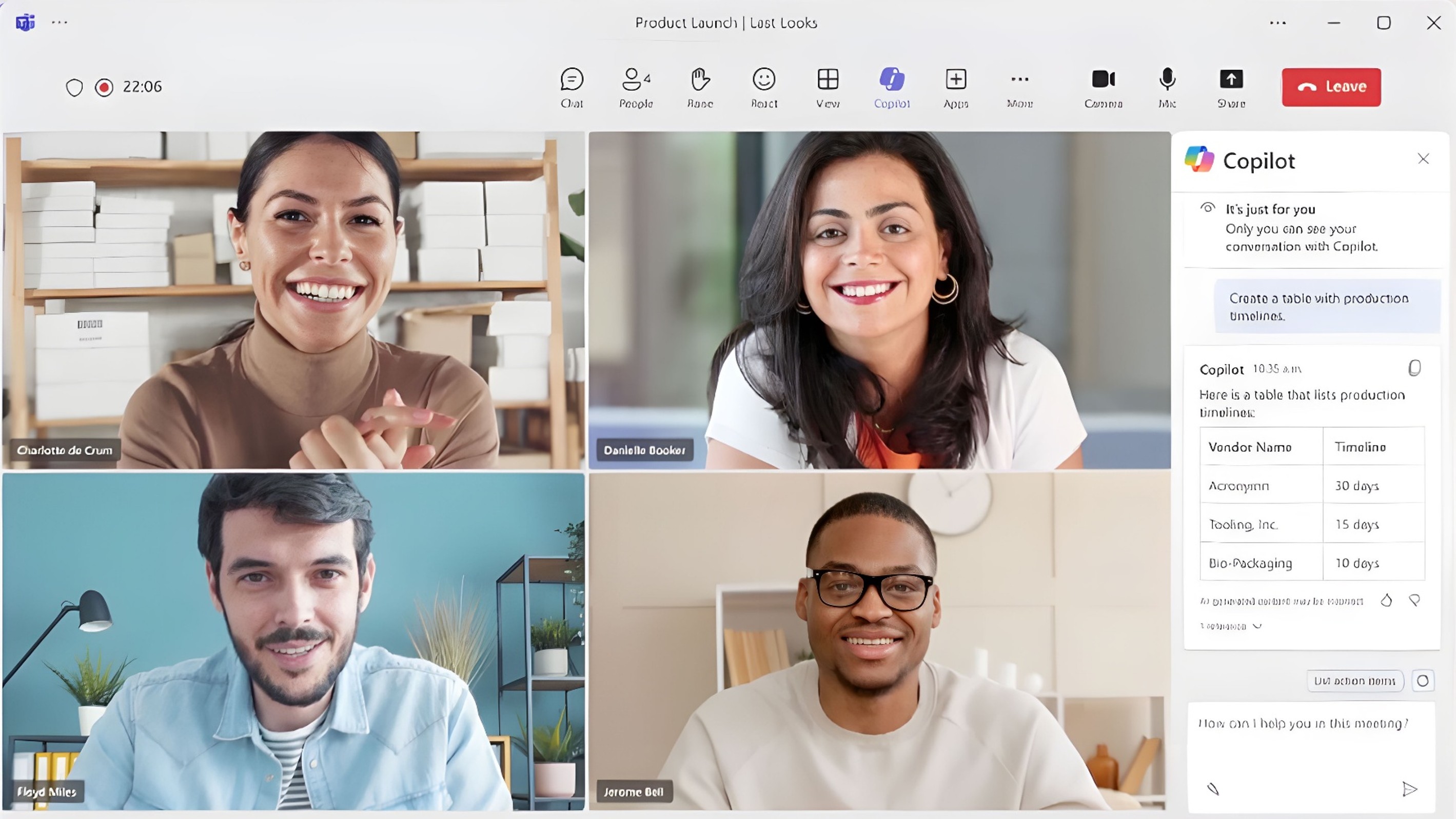The height and width of the screenshot is (819, 1456).
Task: Send the message to Copilot
Action: coord(1410,789)
